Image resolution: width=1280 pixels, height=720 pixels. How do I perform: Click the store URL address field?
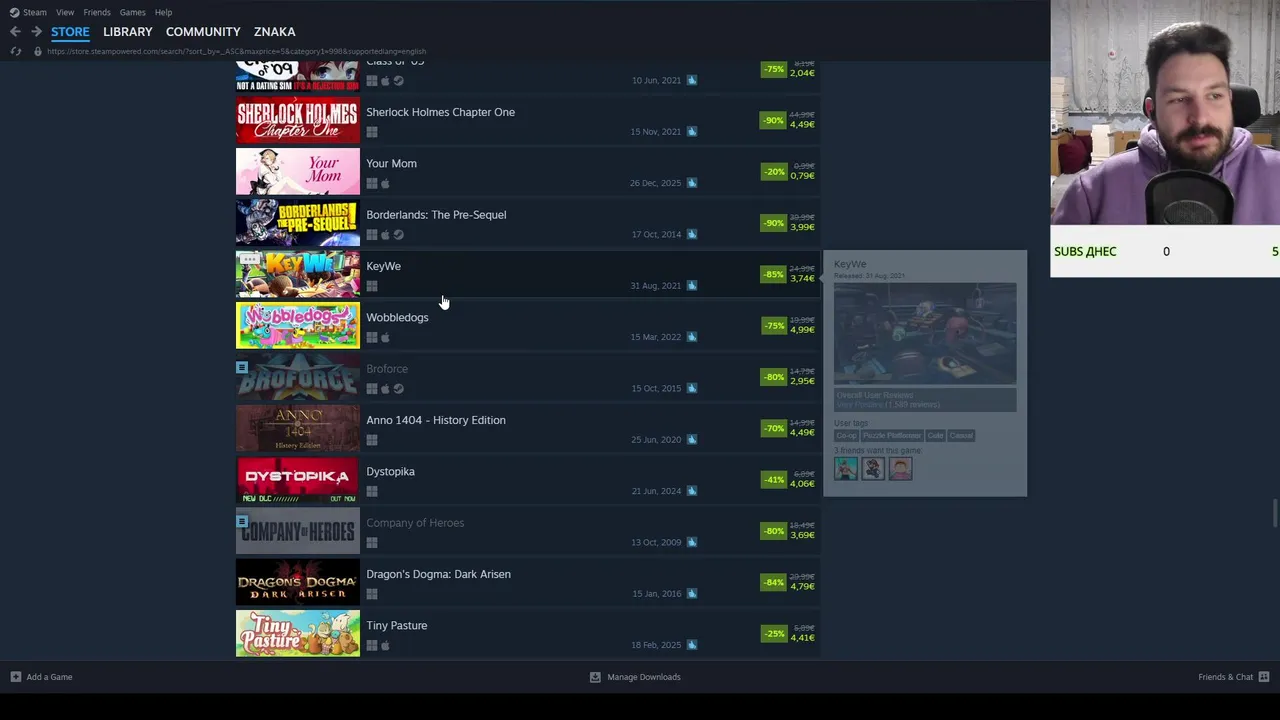(236, 51)
